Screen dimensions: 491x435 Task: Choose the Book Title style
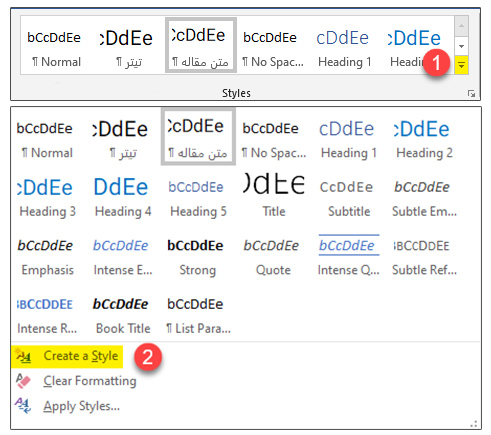122,314
